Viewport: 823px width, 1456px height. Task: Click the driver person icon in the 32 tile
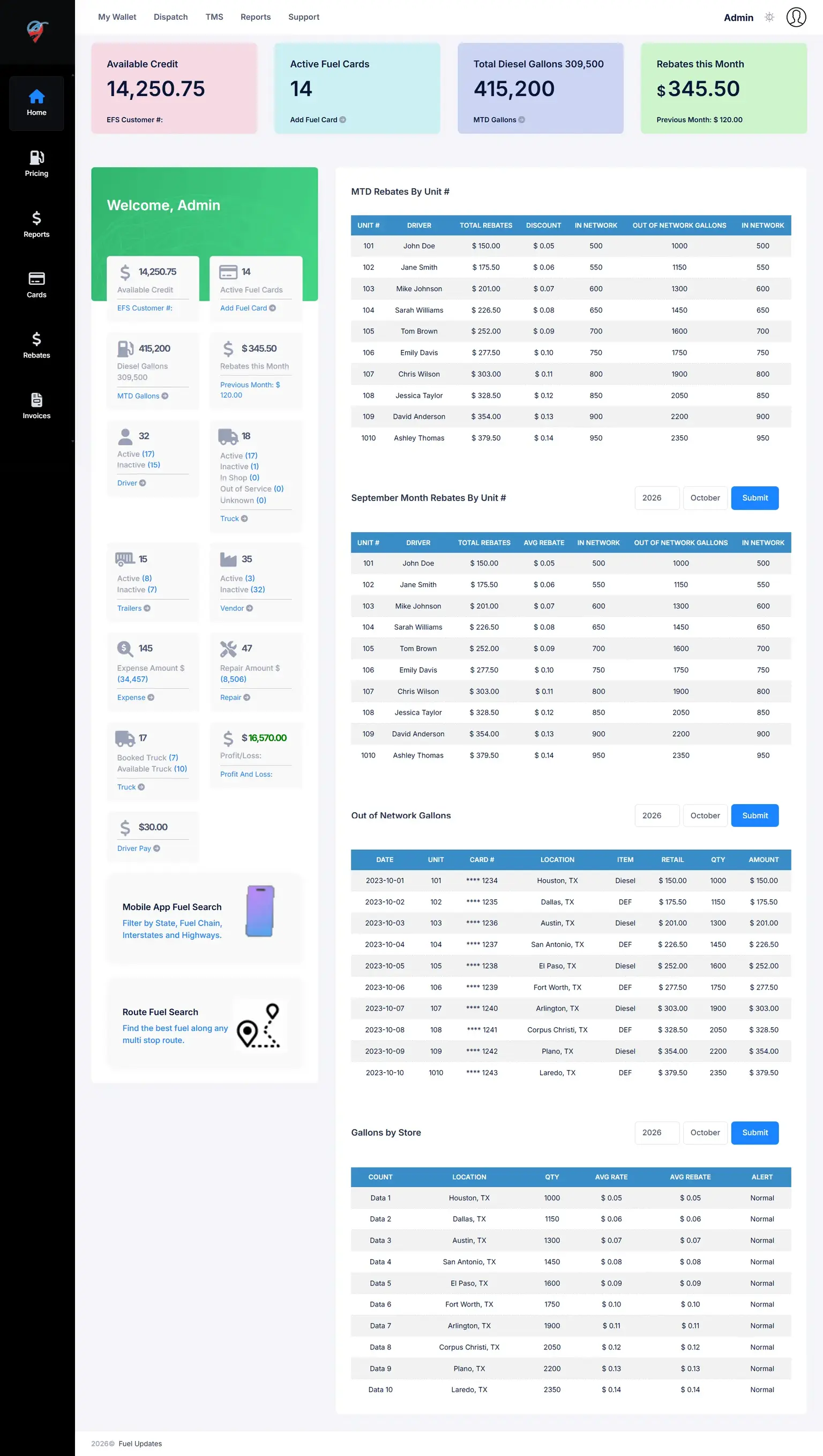pyautogui.click(x=125, y=436)
